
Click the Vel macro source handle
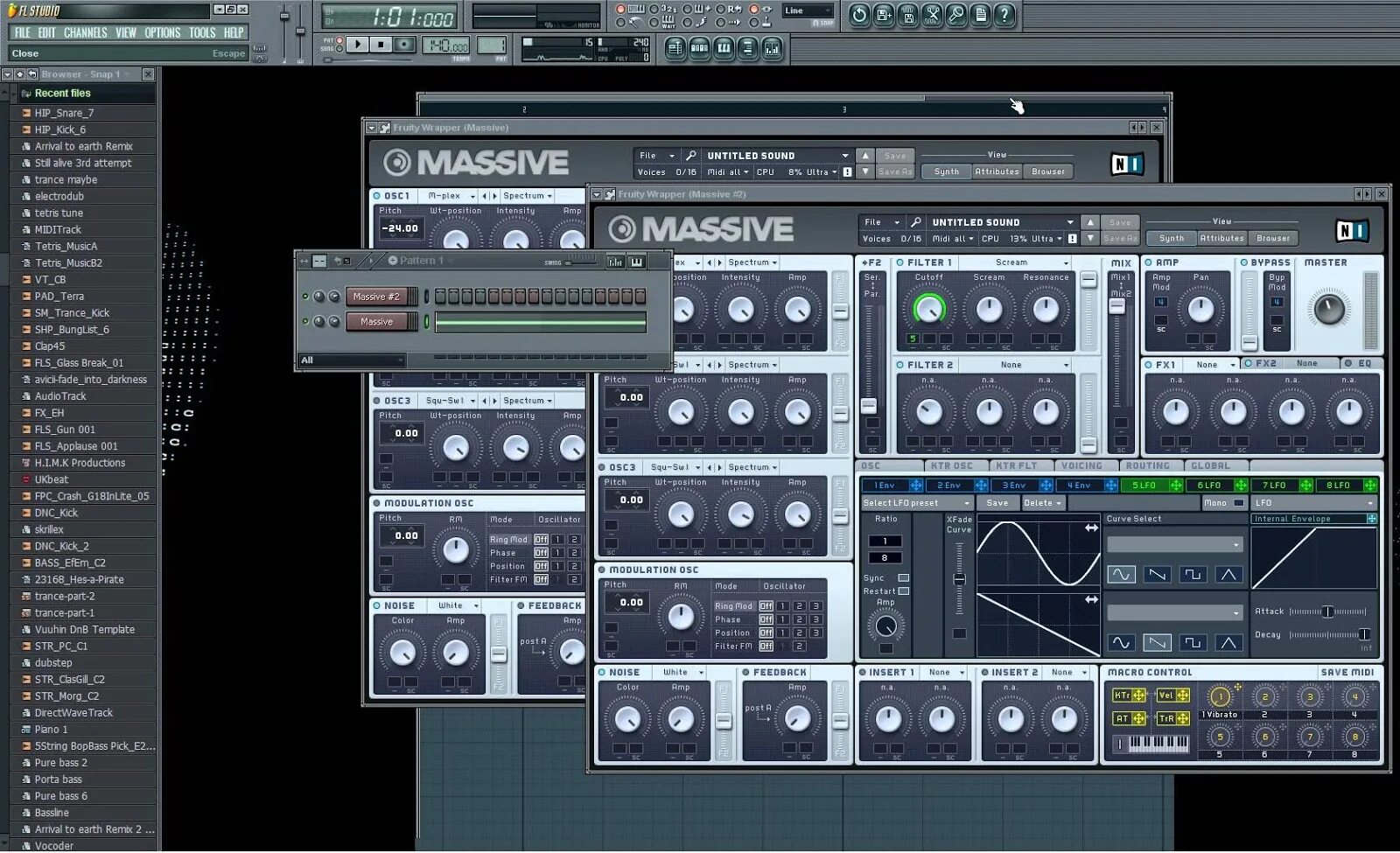pos(1183,696)
